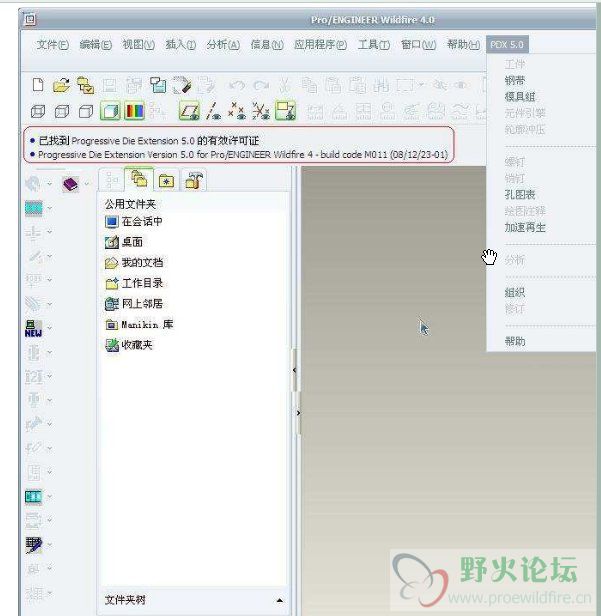Click the greyed-out Save floppy disk icon
This screenshot has width=601, height=616.
click(109, 85)
